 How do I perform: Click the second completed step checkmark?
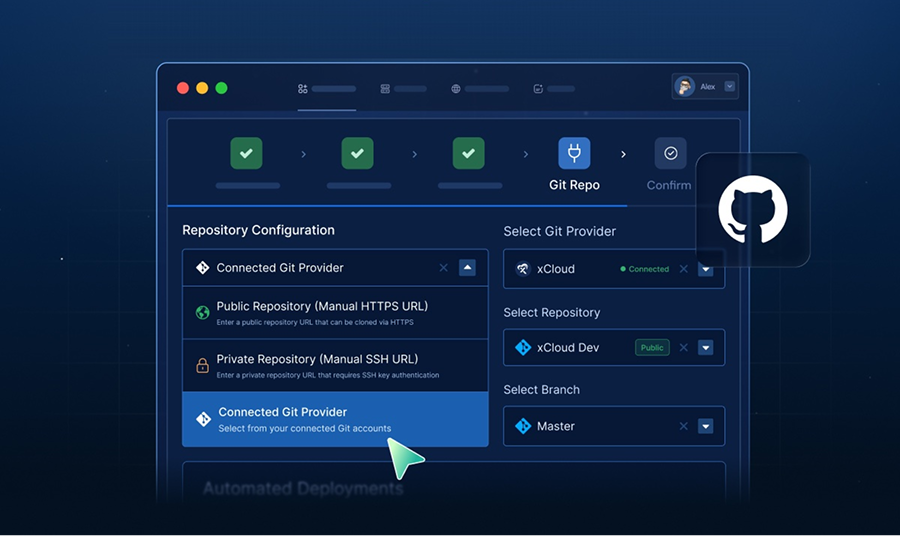[x=357, y=154]
